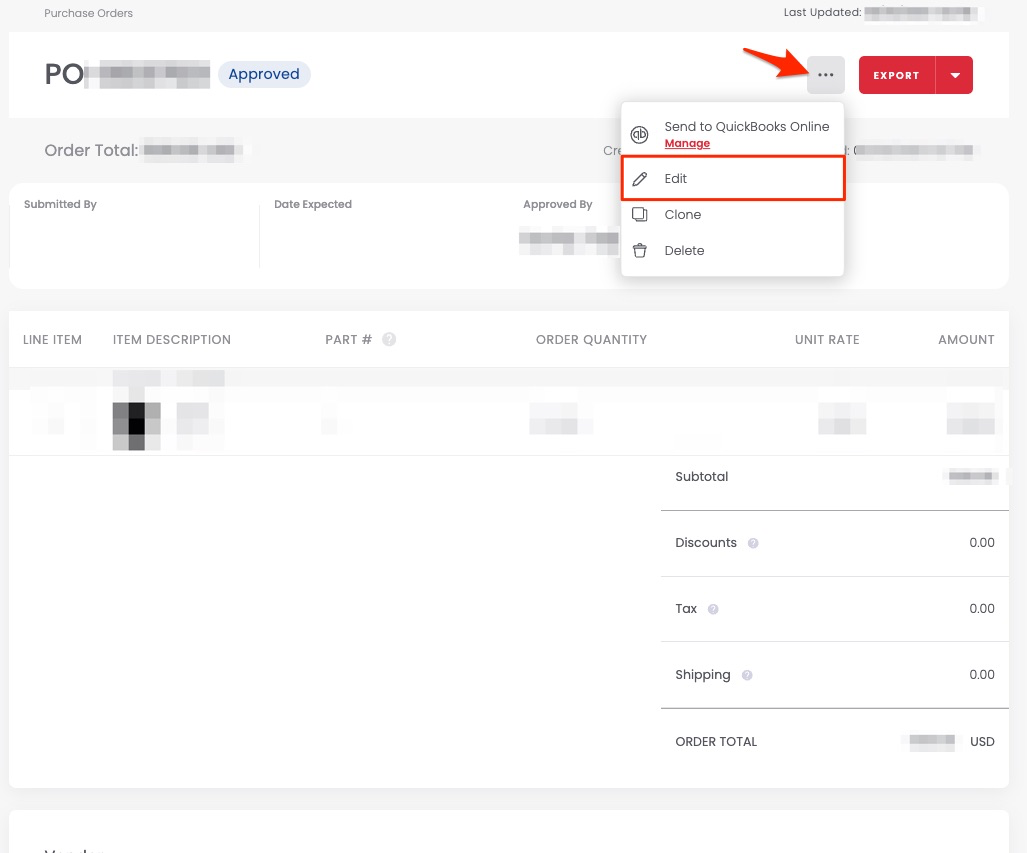Go back to Purchase Orders breadcrumb
1027x853 pixels.
[89, 13]
